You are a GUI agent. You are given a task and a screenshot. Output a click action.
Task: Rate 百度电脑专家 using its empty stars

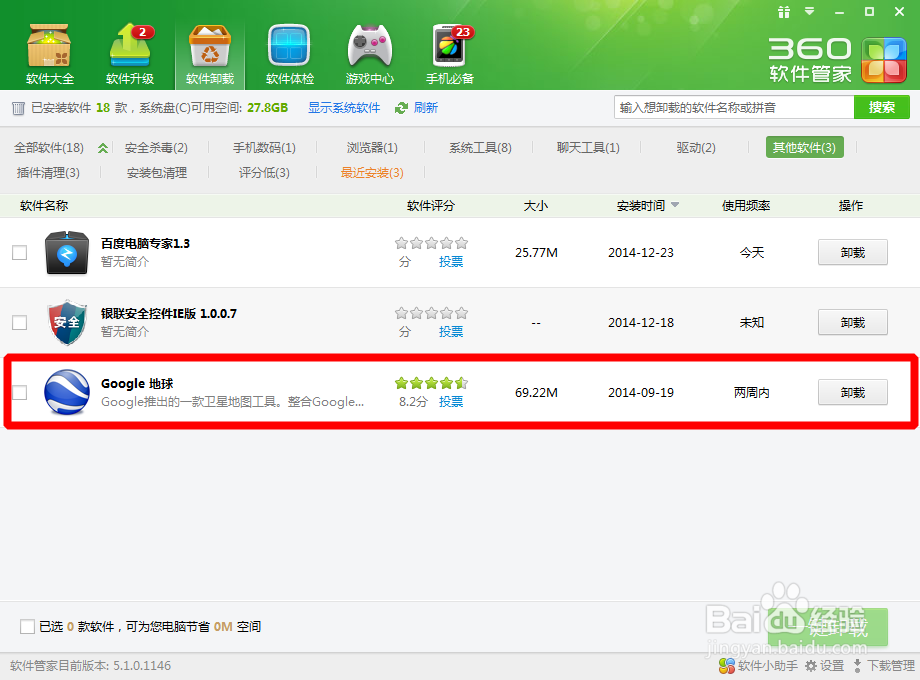click(x=431, y=243)
